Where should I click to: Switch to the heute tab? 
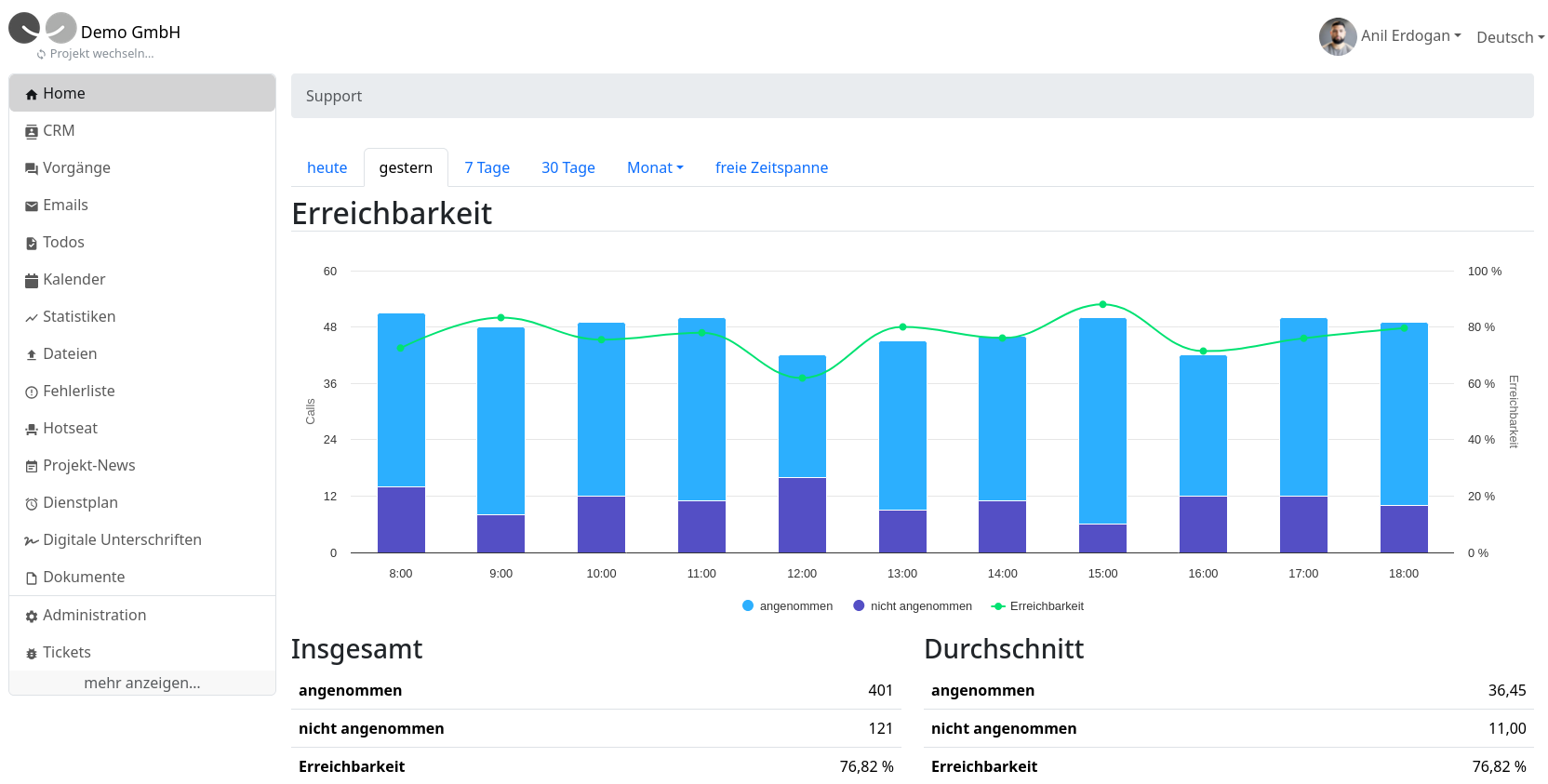327,168
